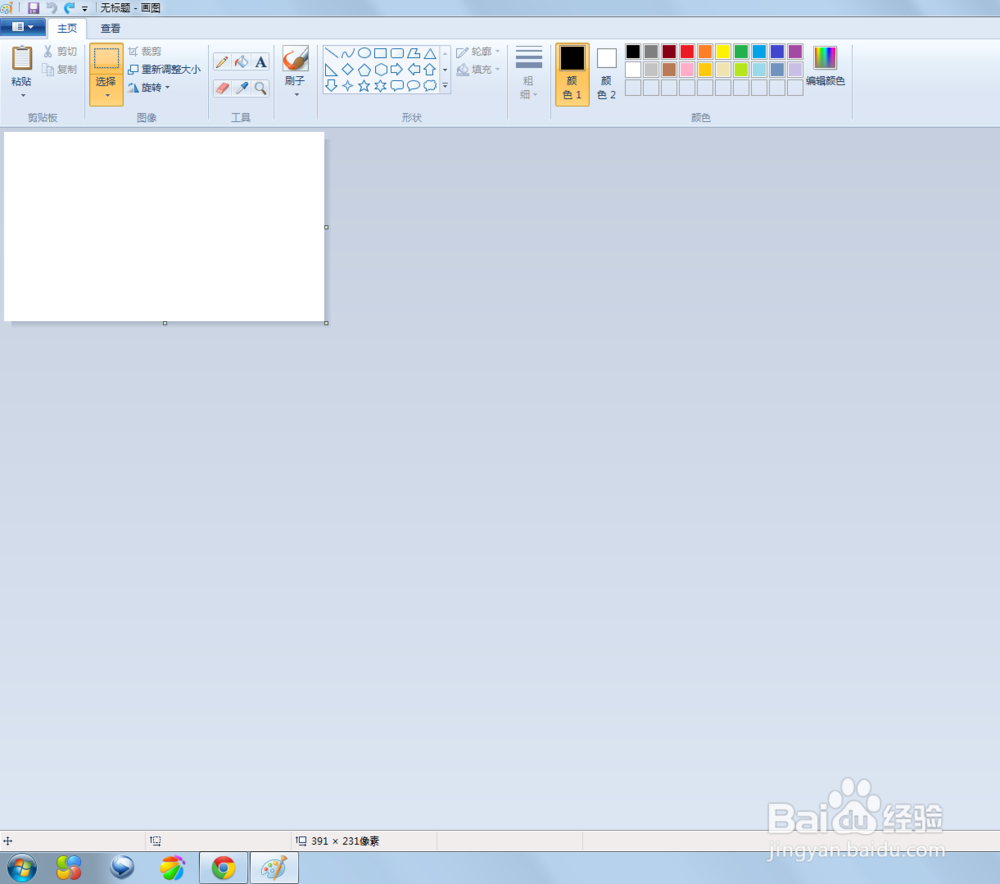Open Chrome from the taskbar
The height and width of the screenshot is (884, 1000).
[x=223, y=868]
